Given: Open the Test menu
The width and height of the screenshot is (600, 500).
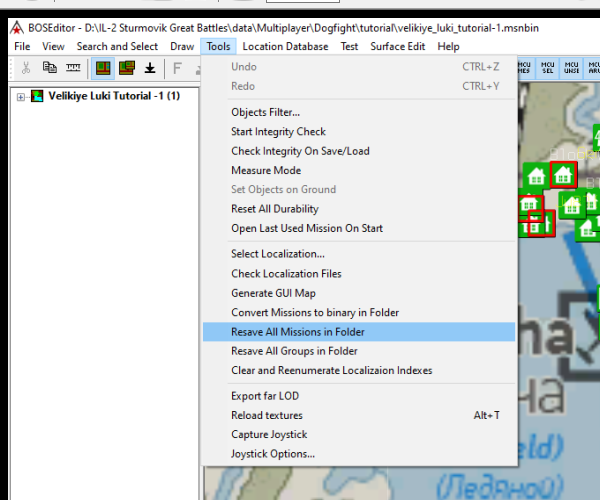Looking at the screenshot, I should pyautogui.click(x=349, y=46).
